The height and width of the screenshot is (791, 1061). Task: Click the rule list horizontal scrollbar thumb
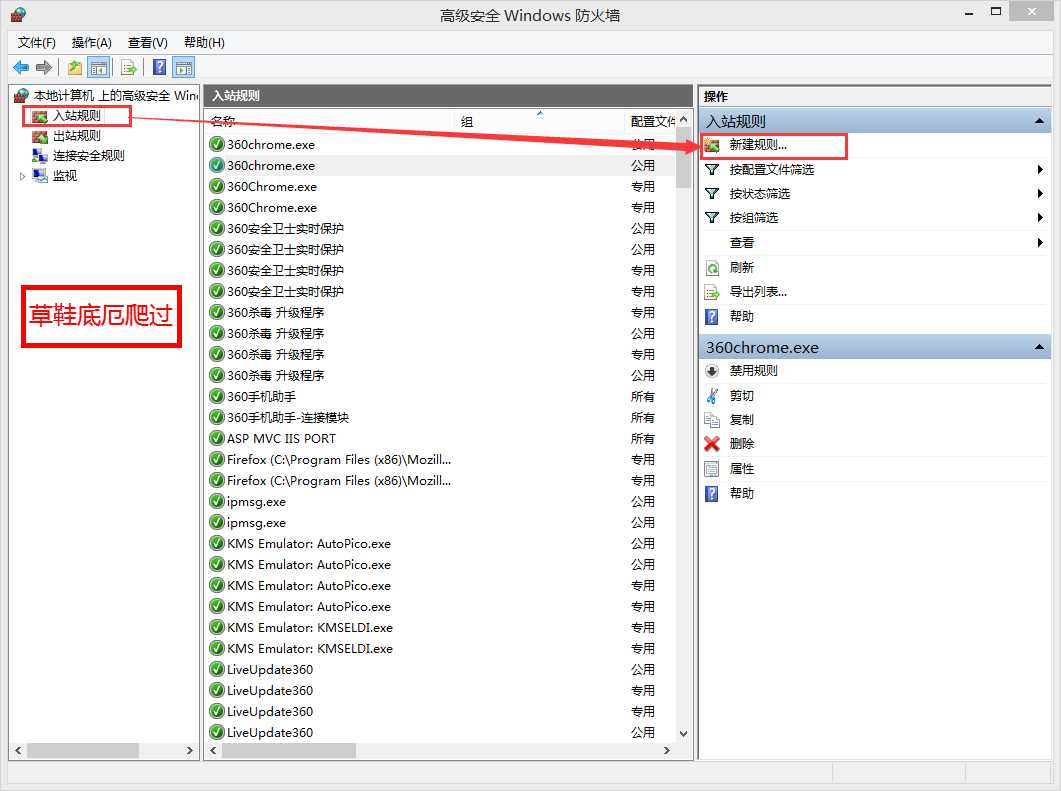coord(289,750)
